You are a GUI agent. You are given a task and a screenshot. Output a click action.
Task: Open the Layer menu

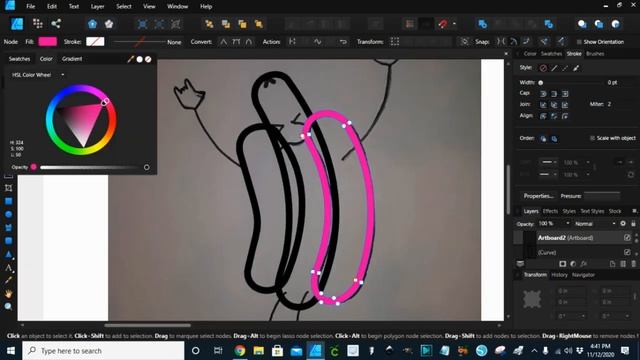pos(97,7)
